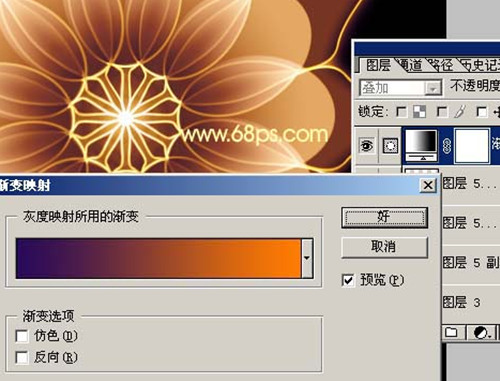
Task: Select the 图层 3 layer
Action: click(x=471, y=302)
